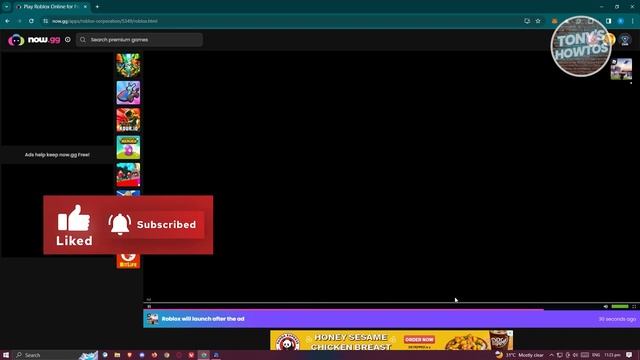
Task: Open the volume icon in the system tray
Action: click(x=575, y=355)
